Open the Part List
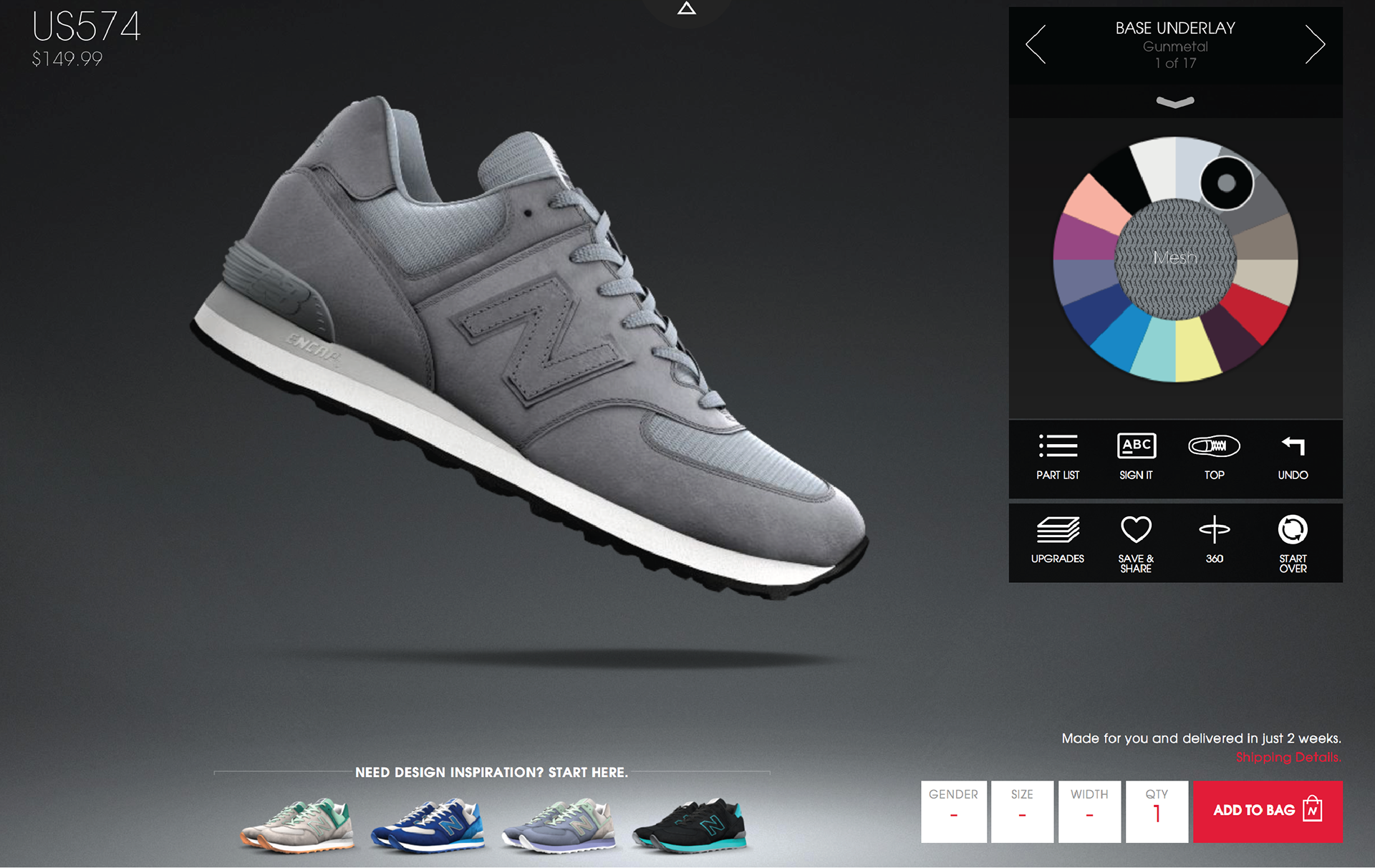This screenshot has height=868, width=1375. [1058, 457]
